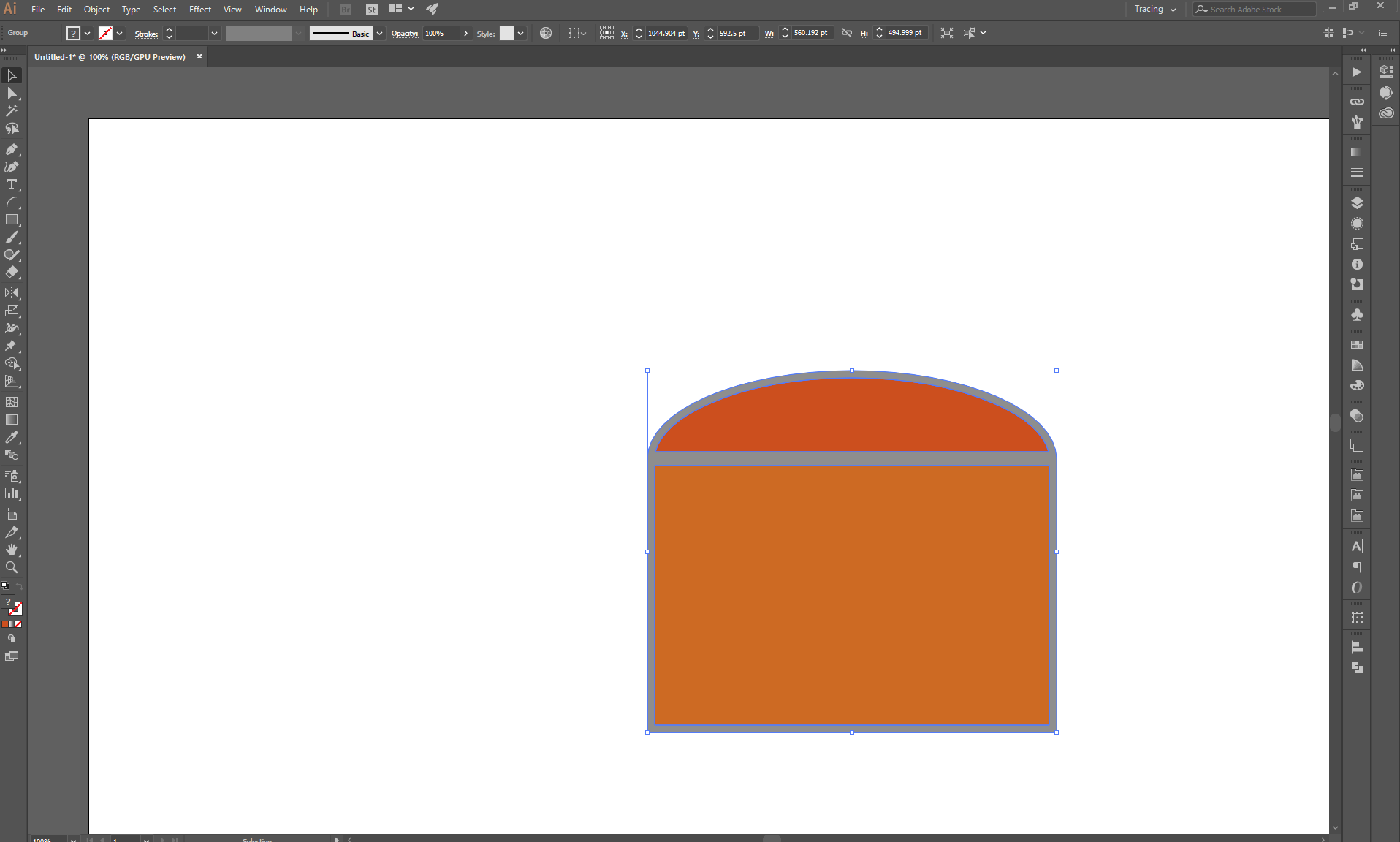Screen dimensions: 1400x842
Task: Select the Puppet Warp pin tool
Action: tap(12, 346)
